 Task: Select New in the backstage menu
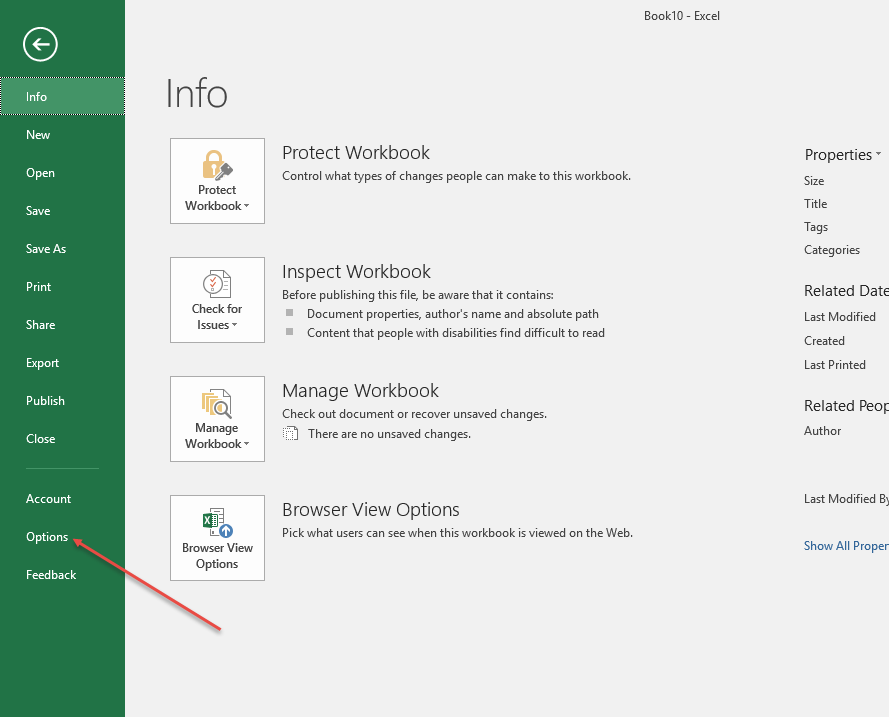(62, 135)
